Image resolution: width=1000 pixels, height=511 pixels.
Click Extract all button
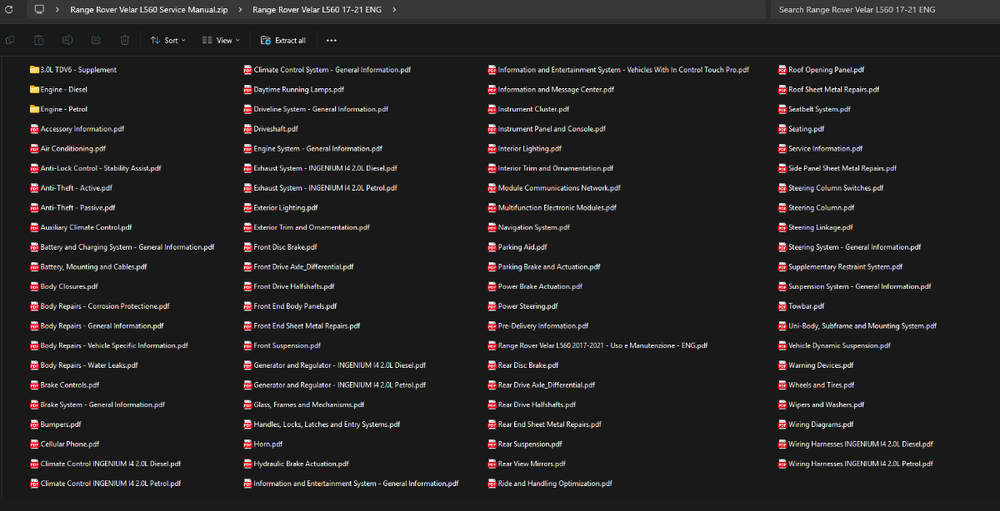[283, 40]
